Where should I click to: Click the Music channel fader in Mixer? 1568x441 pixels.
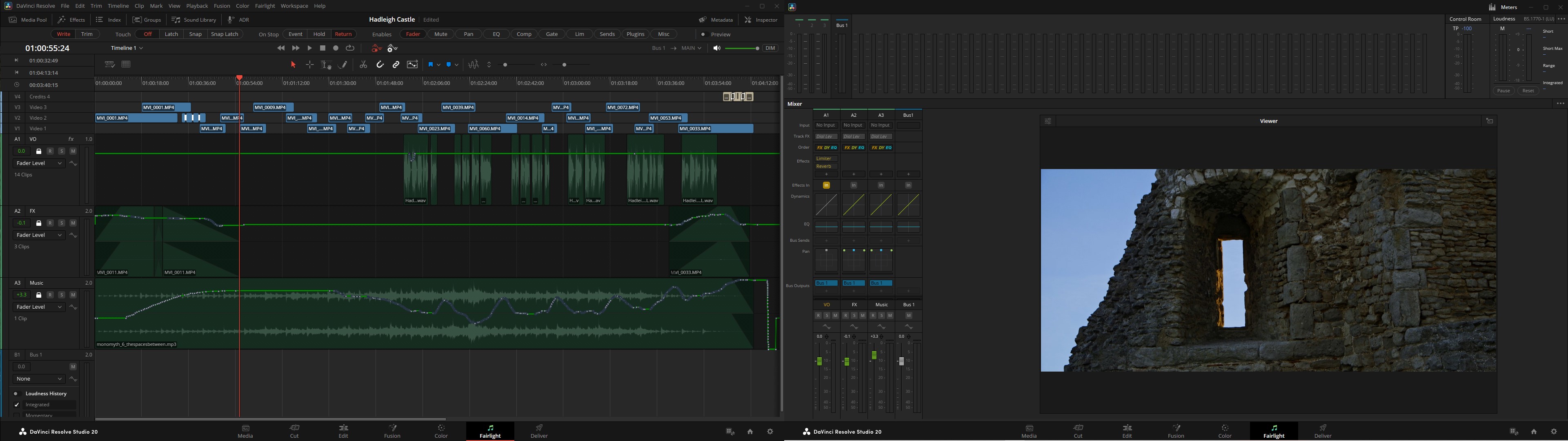pos(874,354)
